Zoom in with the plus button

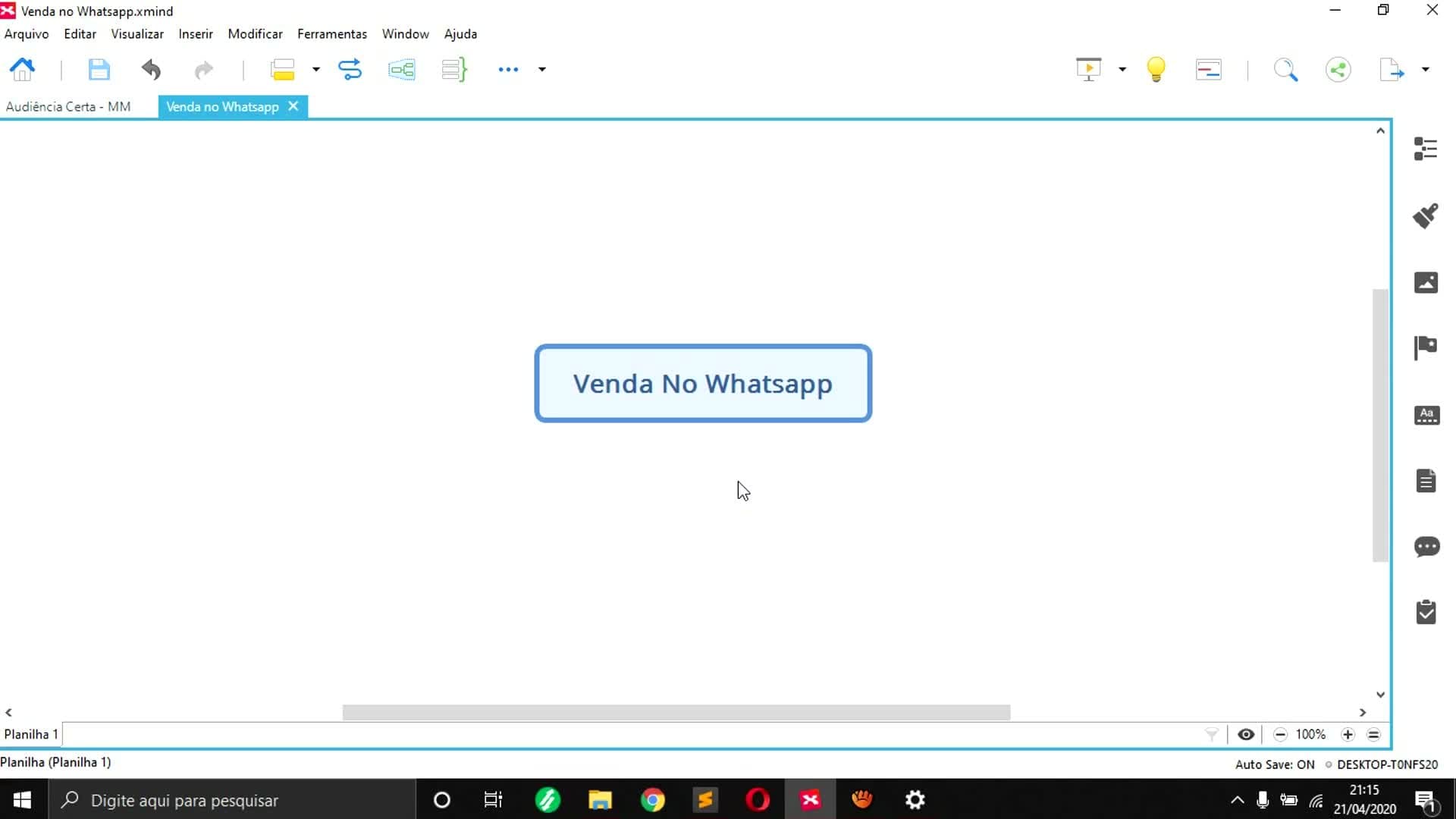1348,734
